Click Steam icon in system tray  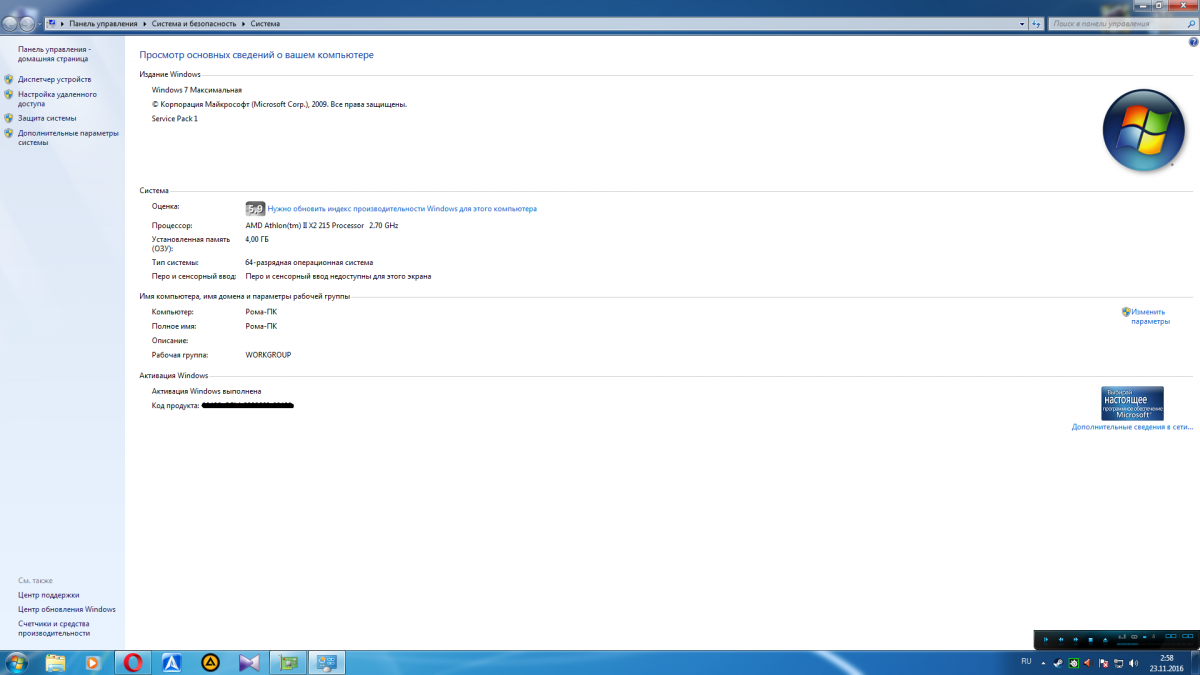point(1058,663)
